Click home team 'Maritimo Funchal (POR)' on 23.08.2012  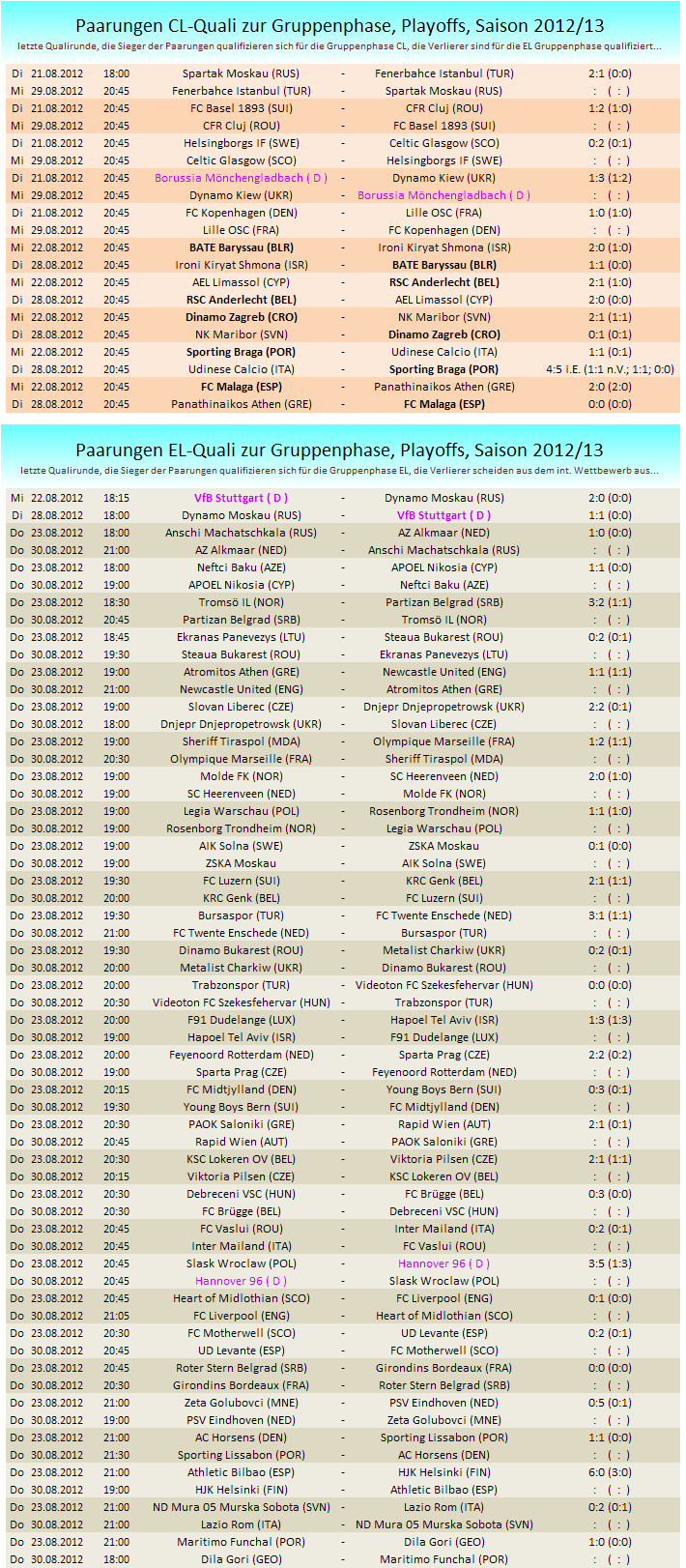[242, 1542]
